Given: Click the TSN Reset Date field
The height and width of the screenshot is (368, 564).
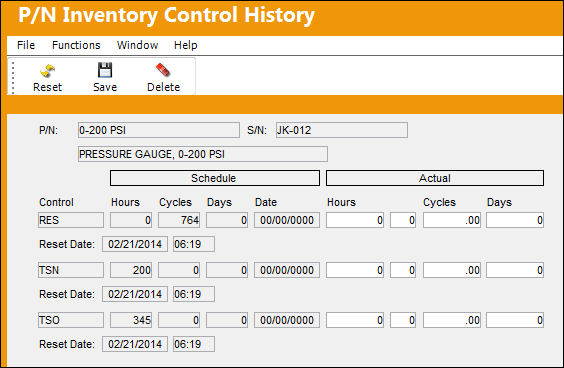Looking at the screenshot, I should 135,294.
